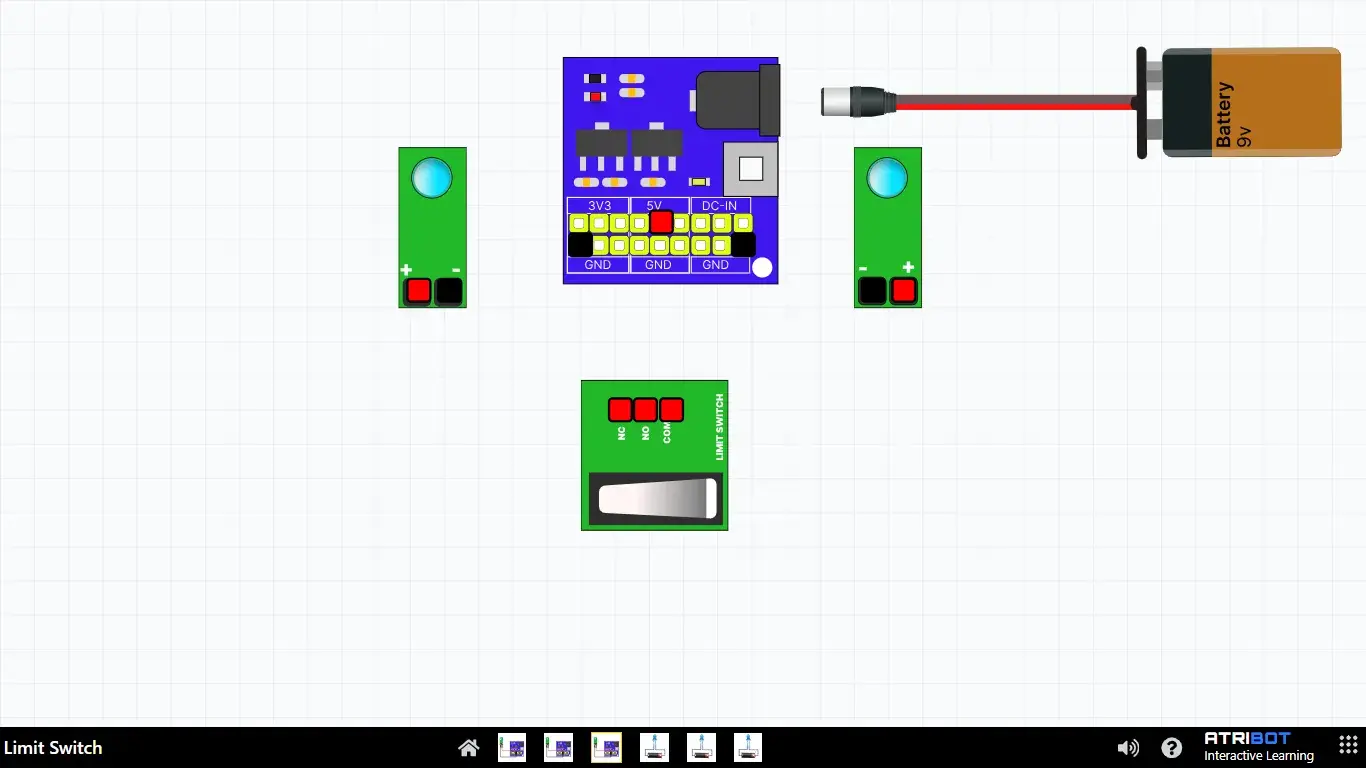Image resolution: width=1366 pixels, height=768 pixels.
Task: Open the apps grid menu icon
Action: (1347, 747)
